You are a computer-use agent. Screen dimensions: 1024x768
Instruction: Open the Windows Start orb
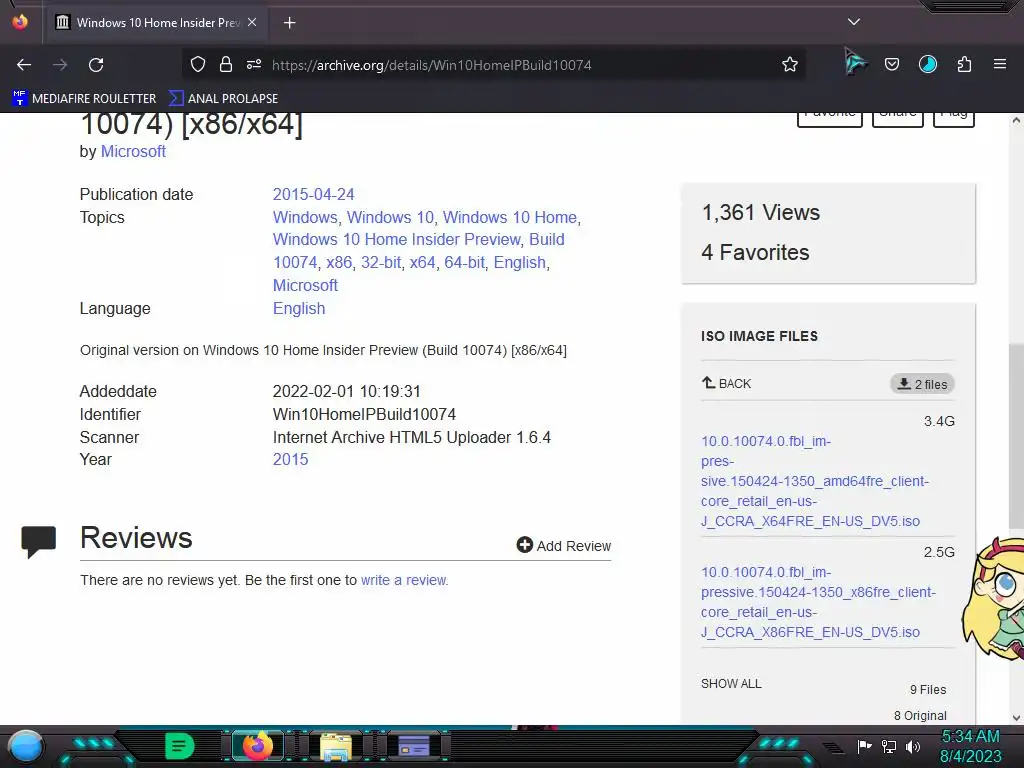click(x=26, y=747)
